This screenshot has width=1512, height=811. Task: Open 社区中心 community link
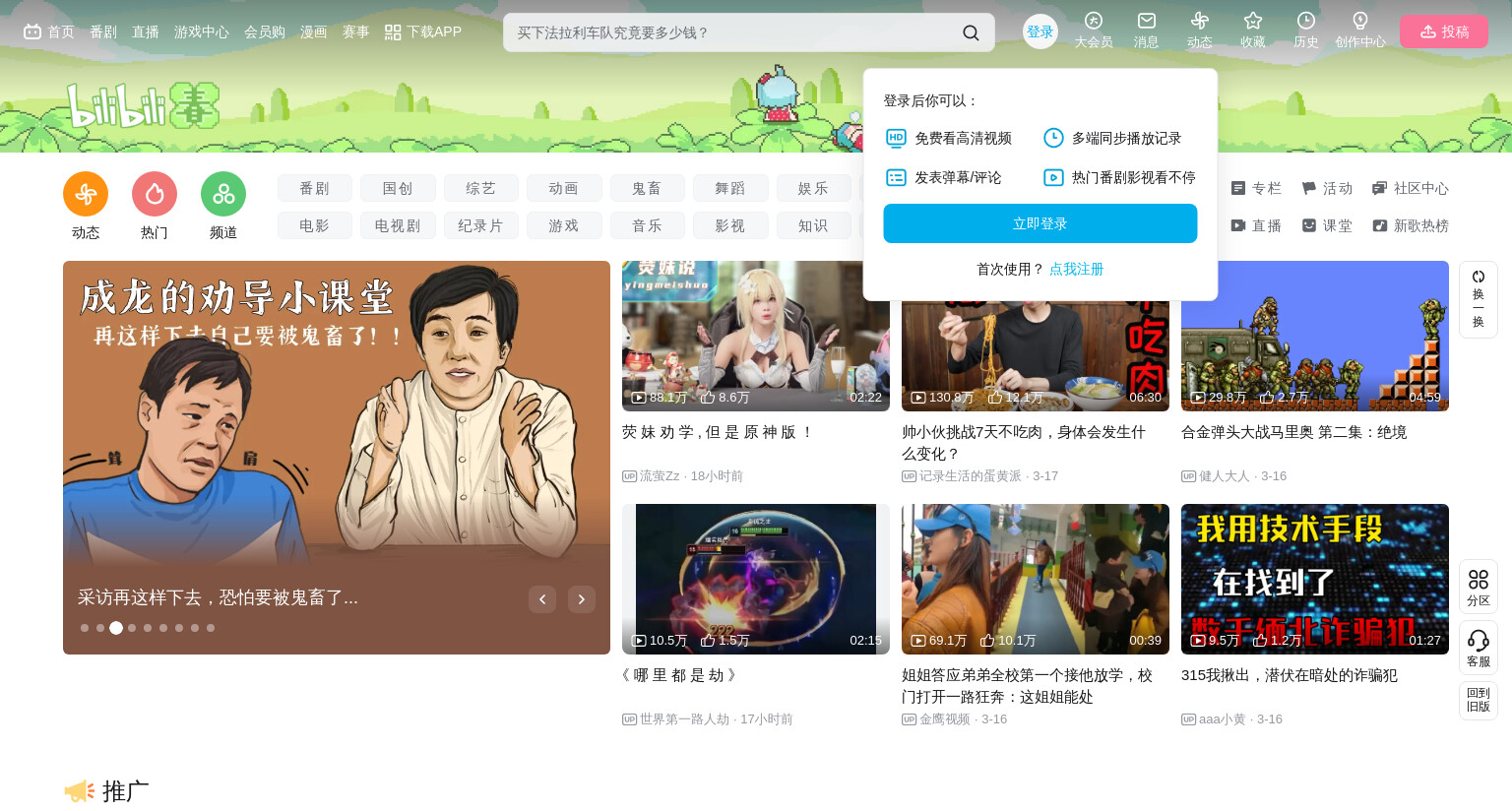(x=1411, y=188)
